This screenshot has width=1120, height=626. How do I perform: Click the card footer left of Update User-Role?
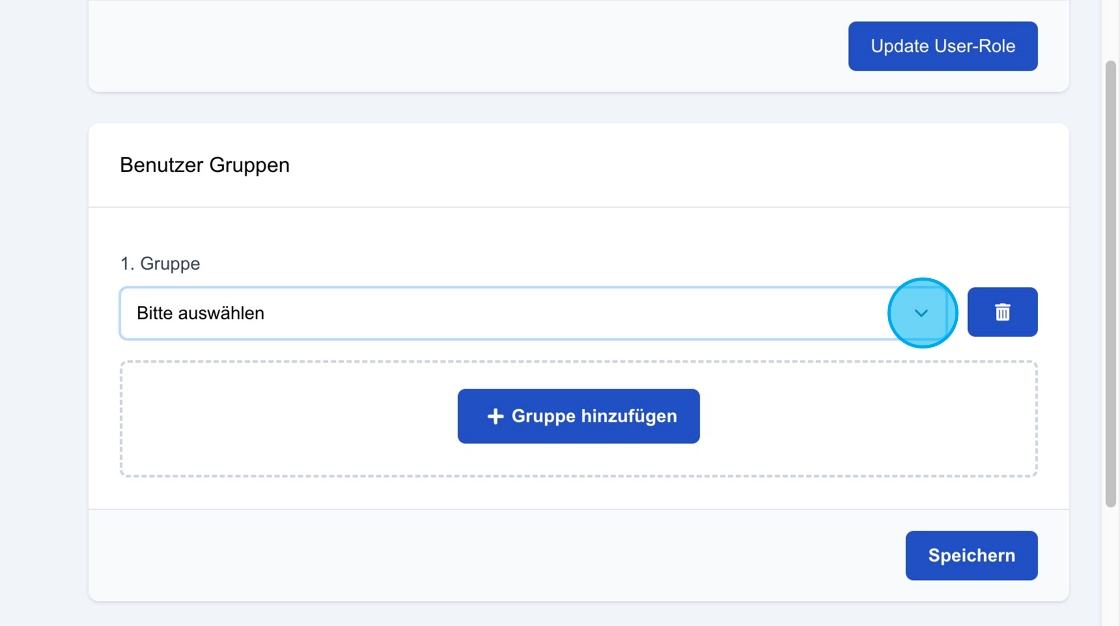pos(450,46)
